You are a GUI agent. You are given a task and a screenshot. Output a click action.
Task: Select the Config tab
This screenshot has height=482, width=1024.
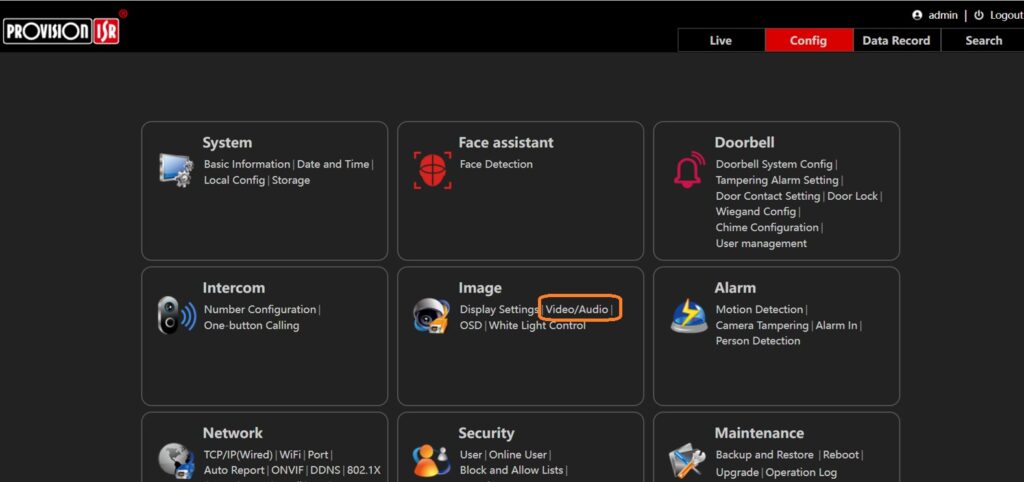808,41
